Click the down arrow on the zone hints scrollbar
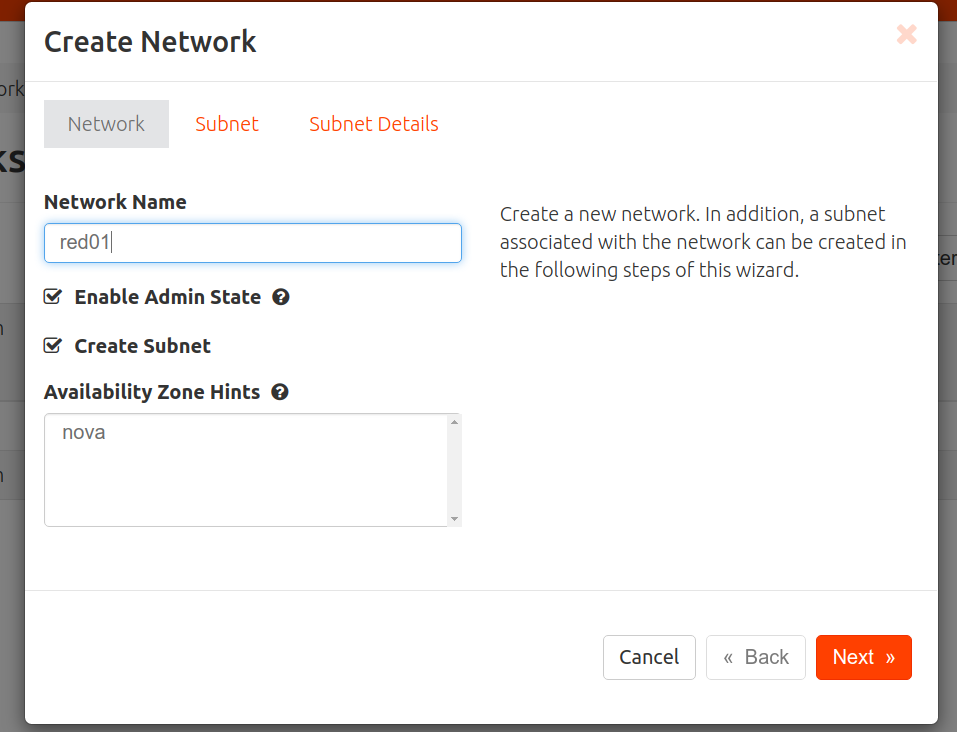Screen dimensions: 957x732 click(x=455, y=520)
